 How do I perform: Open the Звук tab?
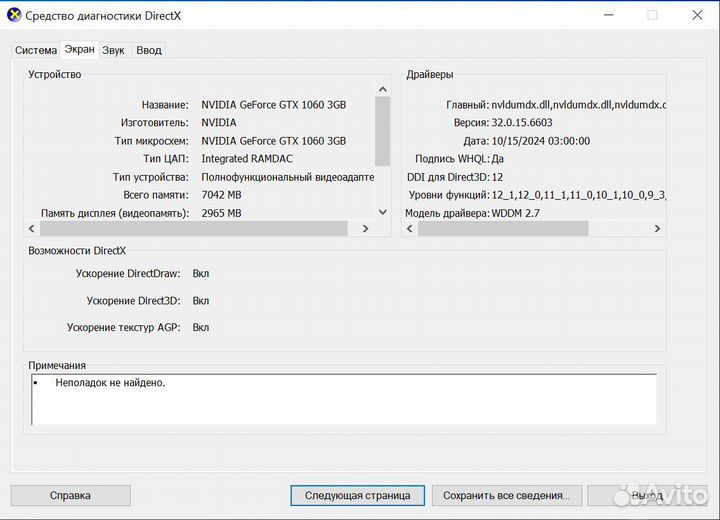[114, 50]
